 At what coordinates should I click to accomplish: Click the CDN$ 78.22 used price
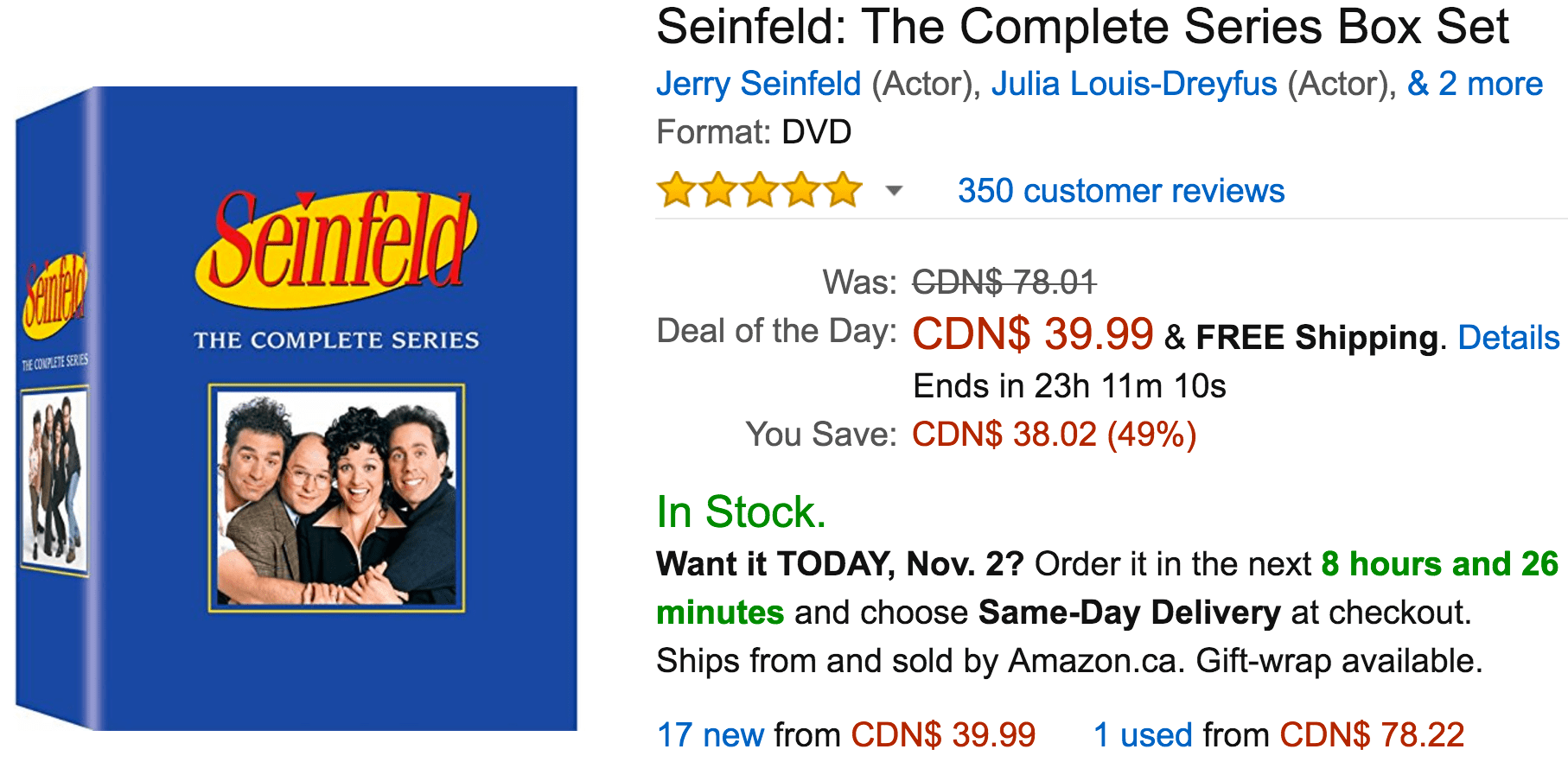(1372, 735)
